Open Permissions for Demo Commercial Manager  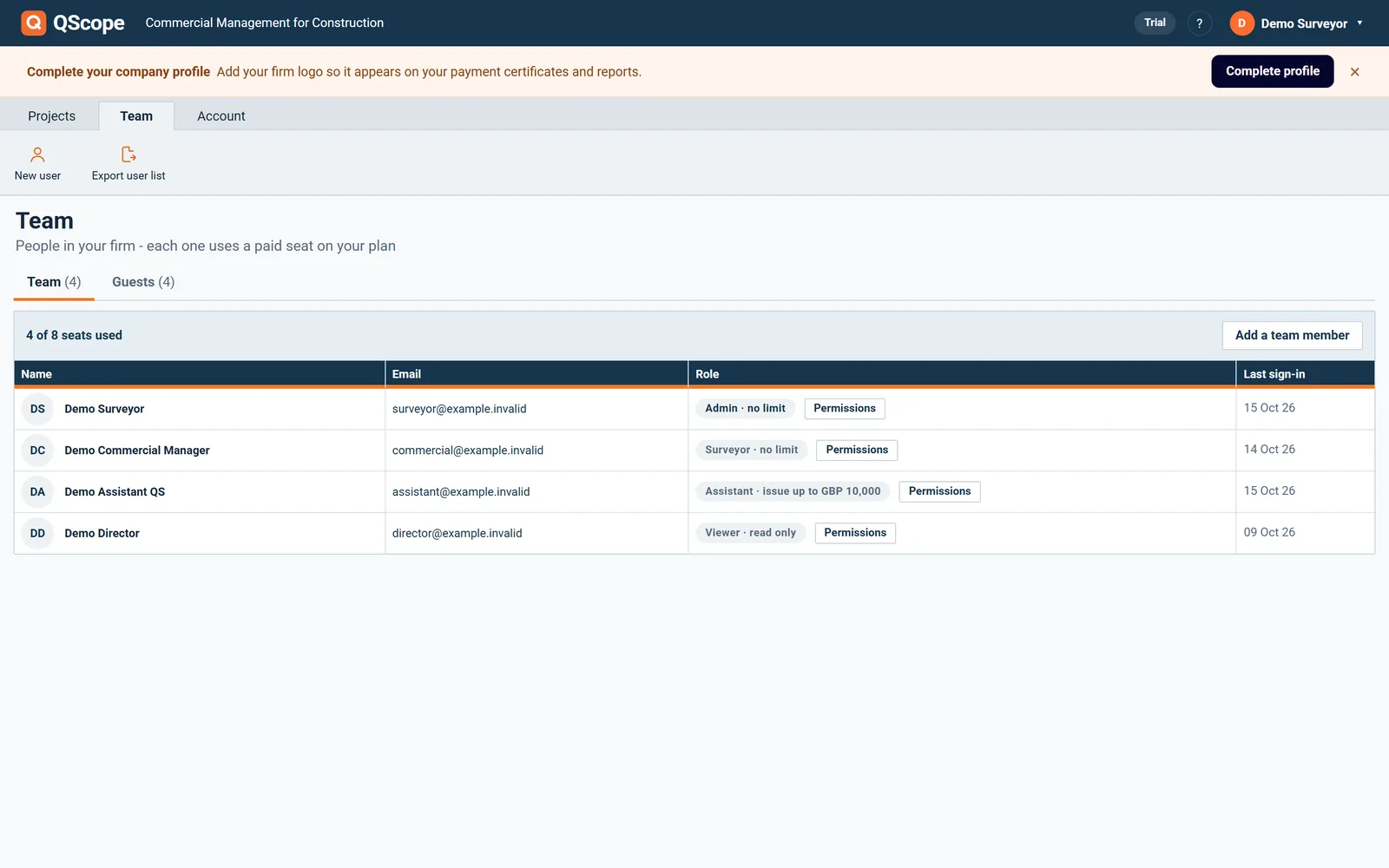(x=857, y=450)
